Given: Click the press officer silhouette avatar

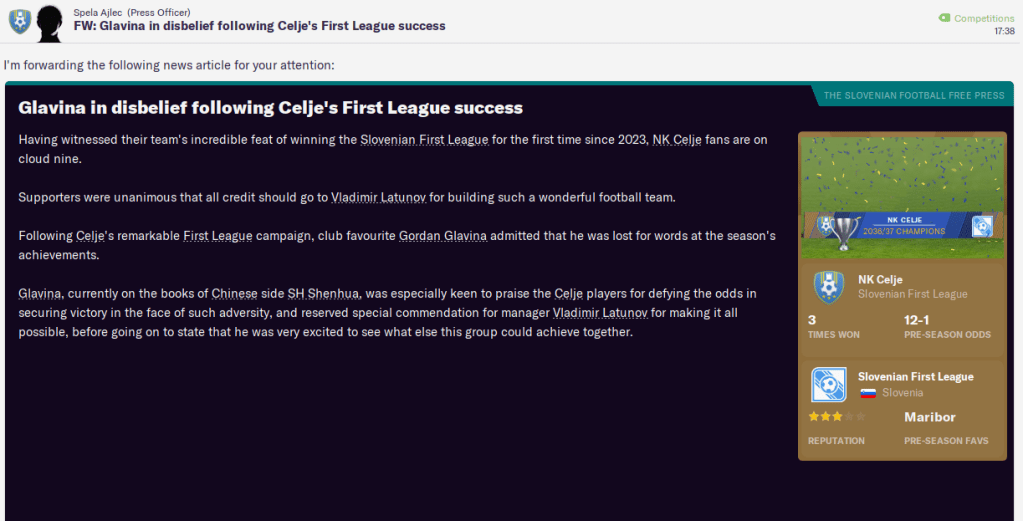Looking at the screenshot, I should [x=50, y=22].
